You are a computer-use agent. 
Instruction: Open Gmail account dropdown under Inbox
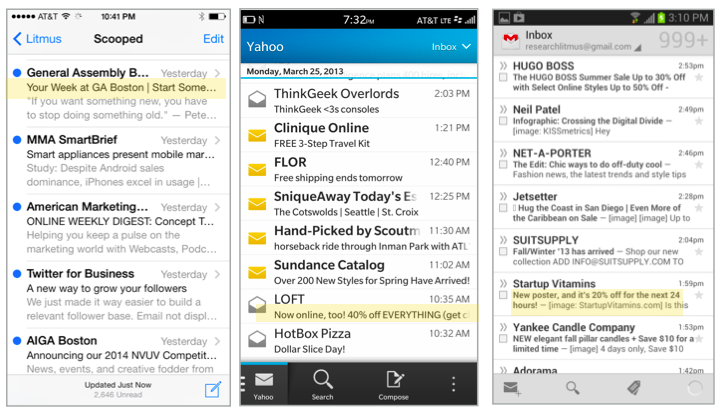pos(583,47)
